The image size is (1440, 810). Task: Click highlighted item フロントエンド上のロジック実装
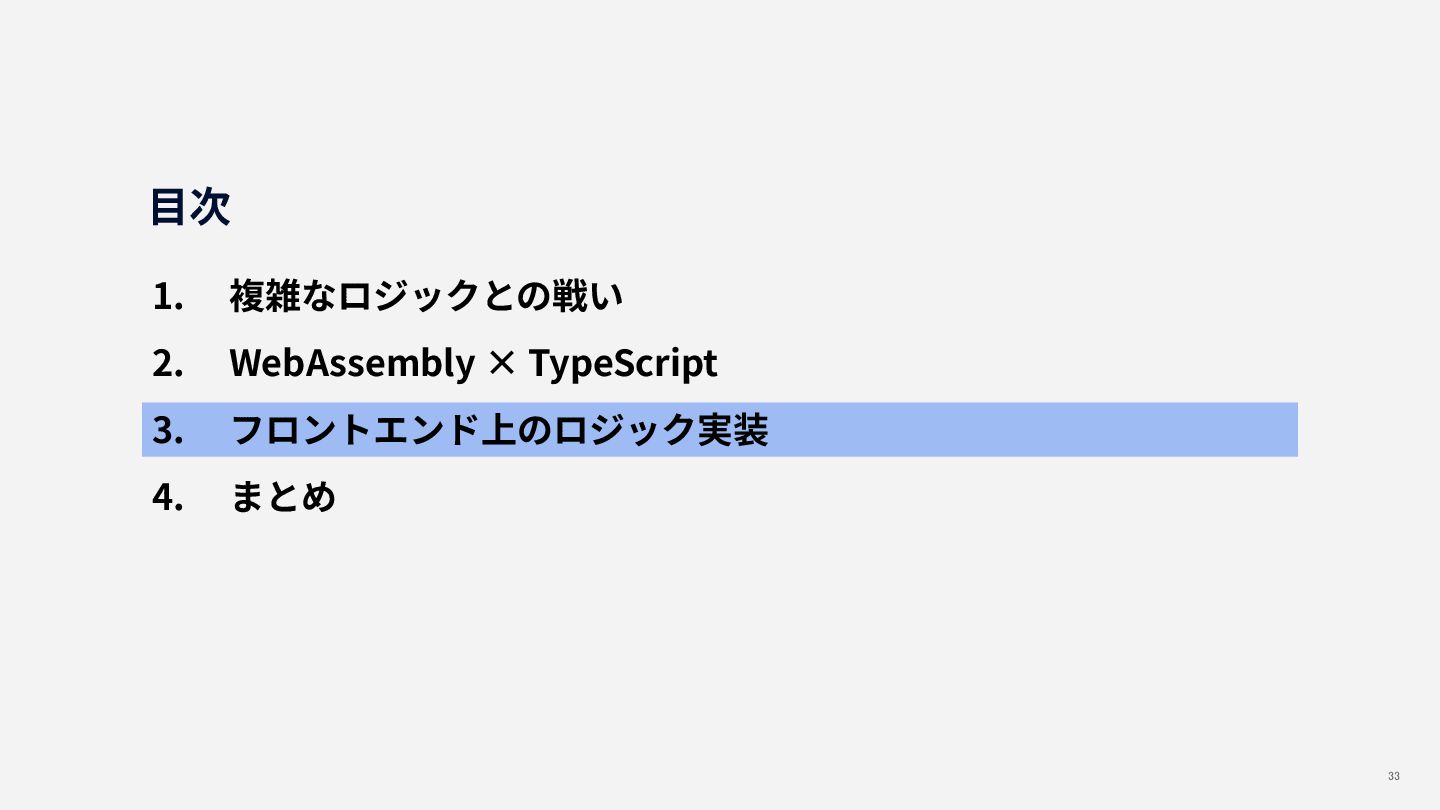coord(499,430)
